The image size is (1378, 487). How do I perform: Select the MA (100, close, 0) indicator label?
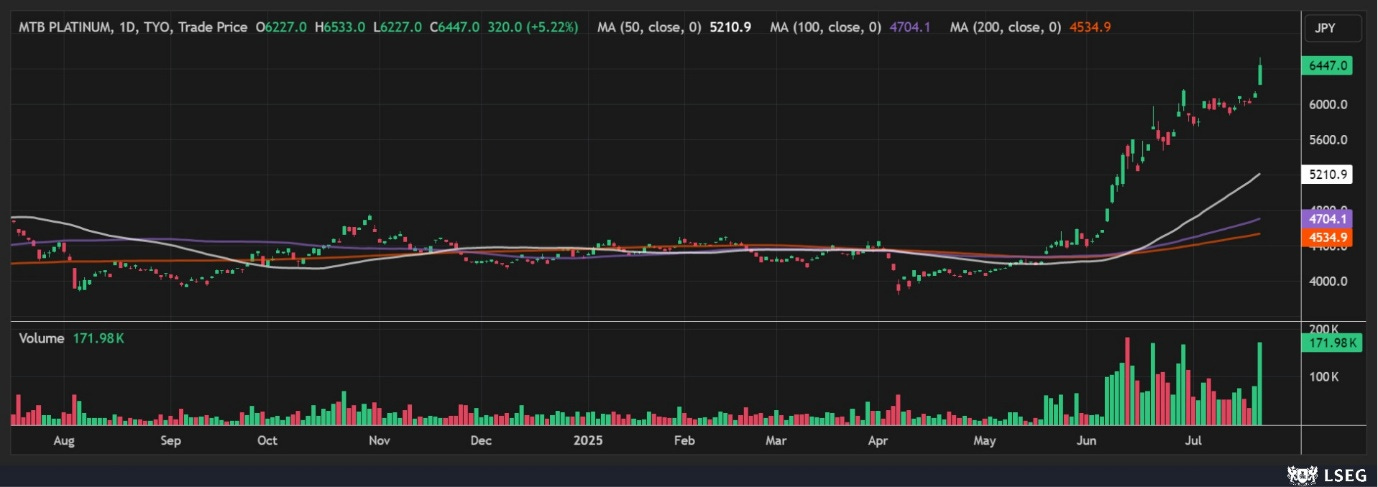(826, 28)
